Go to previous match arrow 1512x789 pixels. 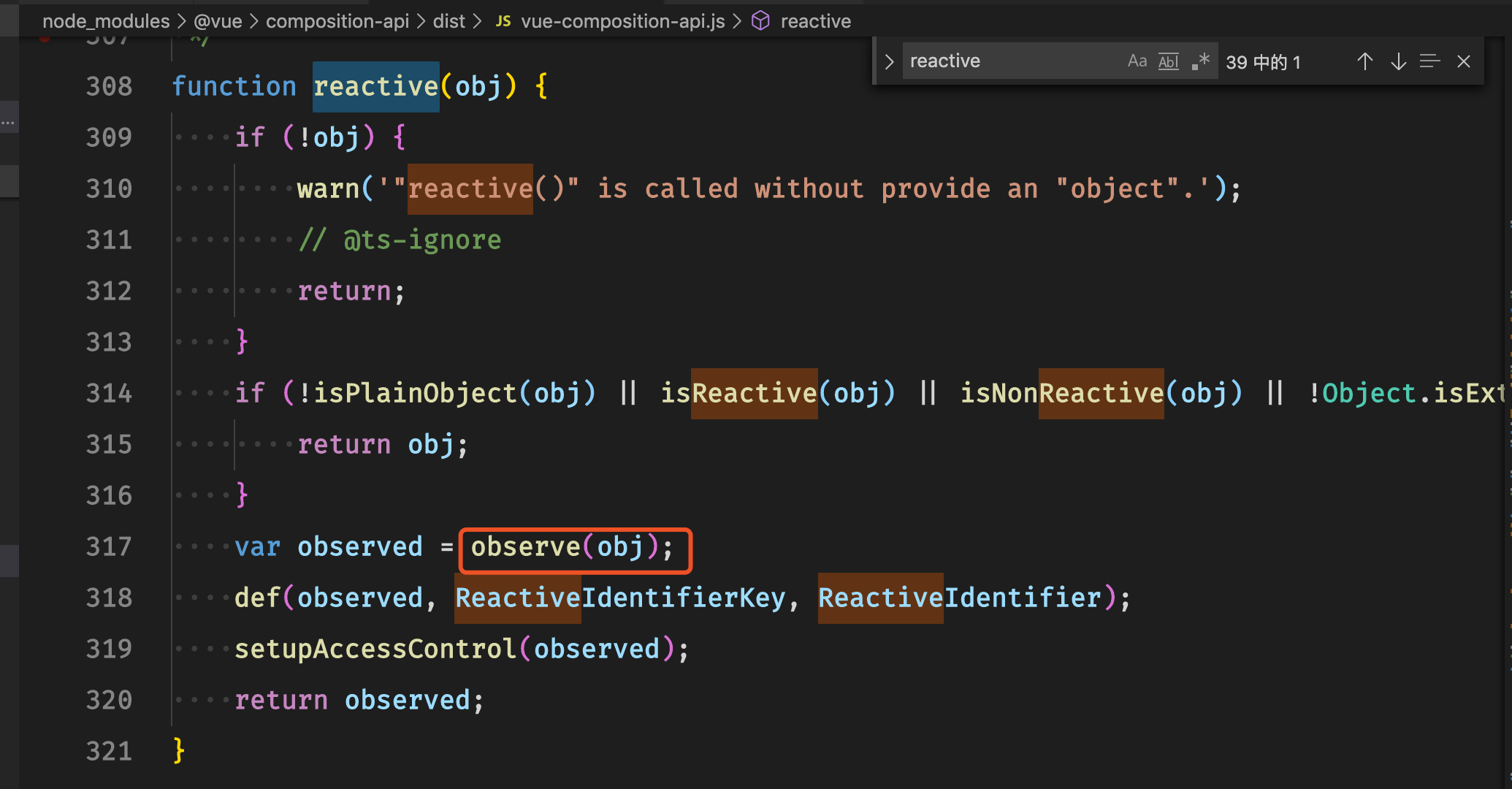coord(1364,61)
